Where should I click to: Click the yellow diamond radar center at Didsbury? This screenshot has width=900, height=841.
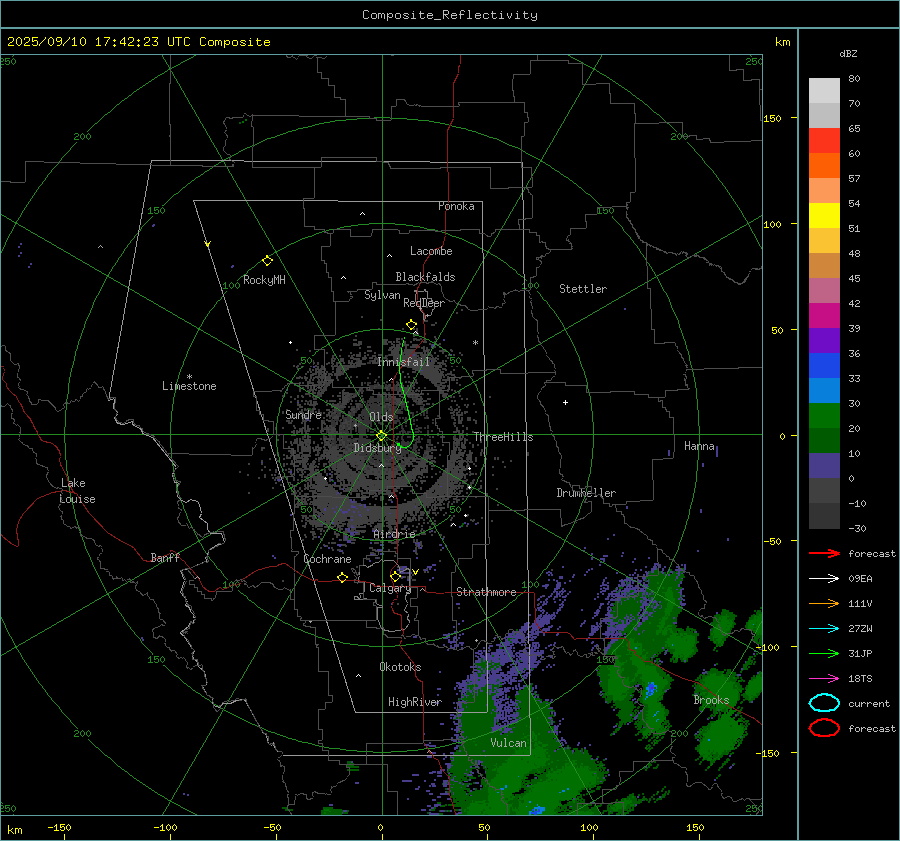[x=381, y=436]
